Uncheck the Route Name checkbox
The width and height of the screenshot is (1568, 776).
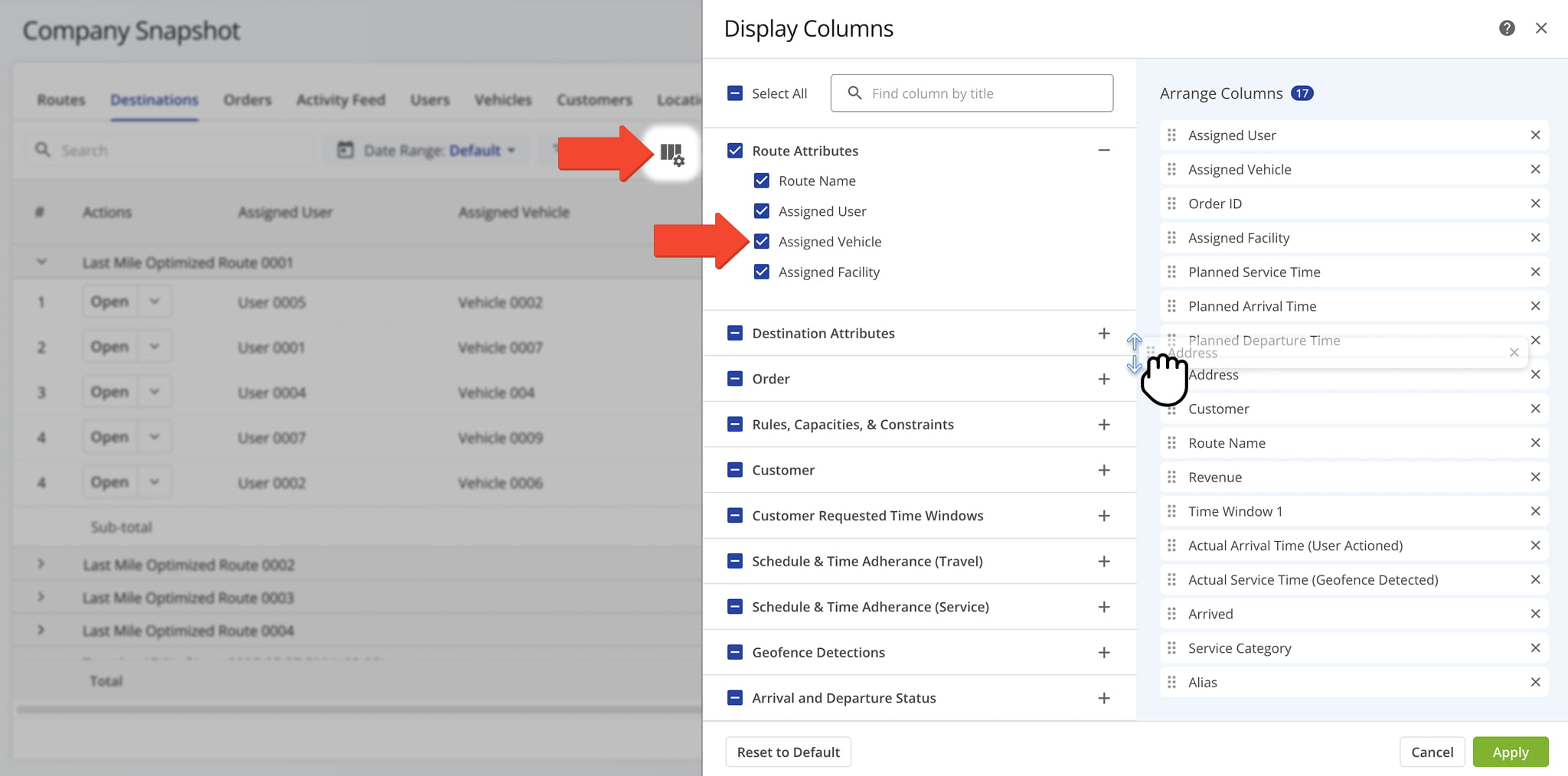coord(761,181)
